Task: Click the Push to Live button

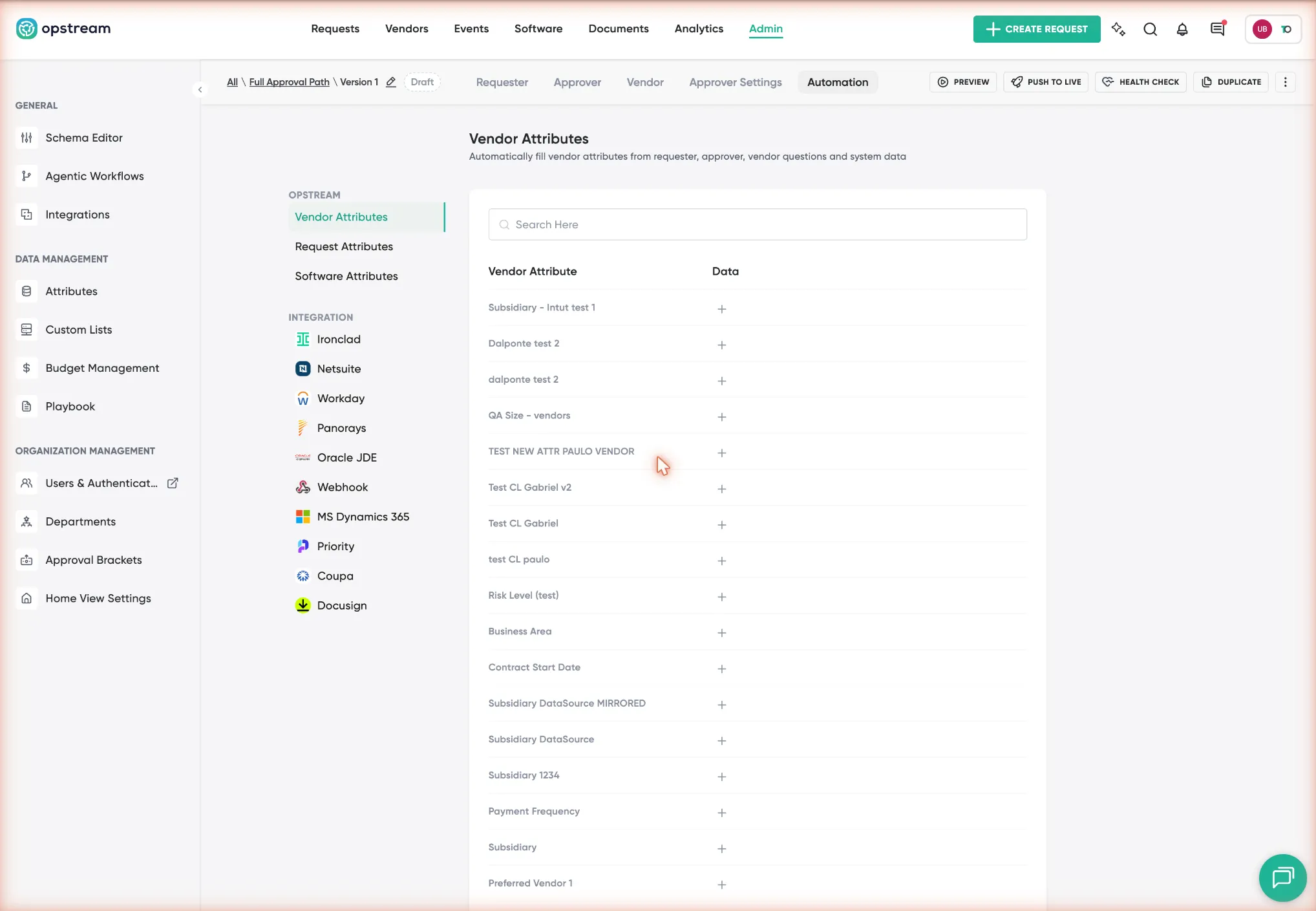Action: click(1045, 82)
